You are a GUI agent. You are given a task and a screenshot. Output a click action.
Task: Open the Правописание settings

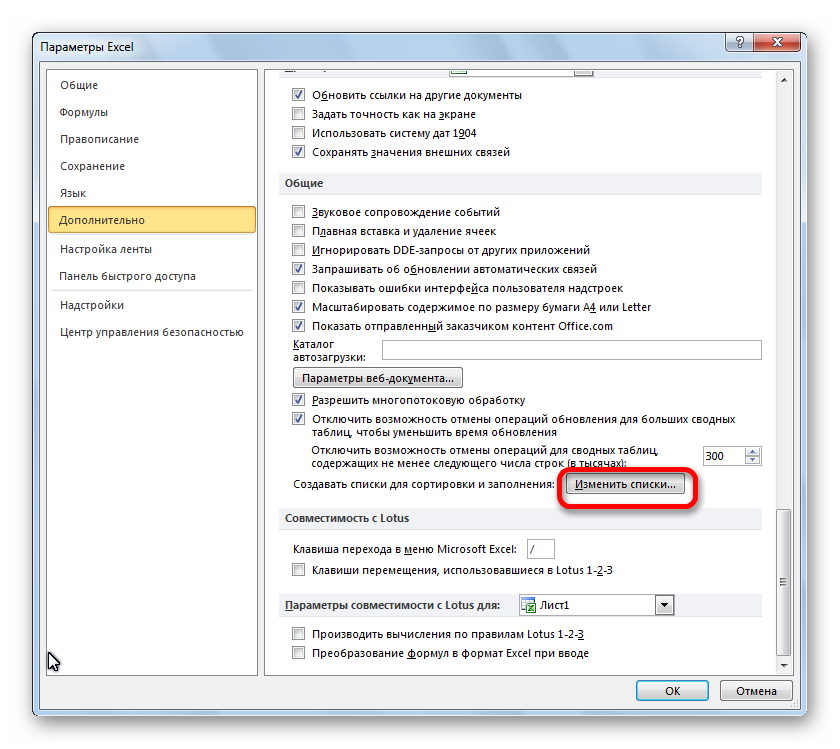point(99,139)
